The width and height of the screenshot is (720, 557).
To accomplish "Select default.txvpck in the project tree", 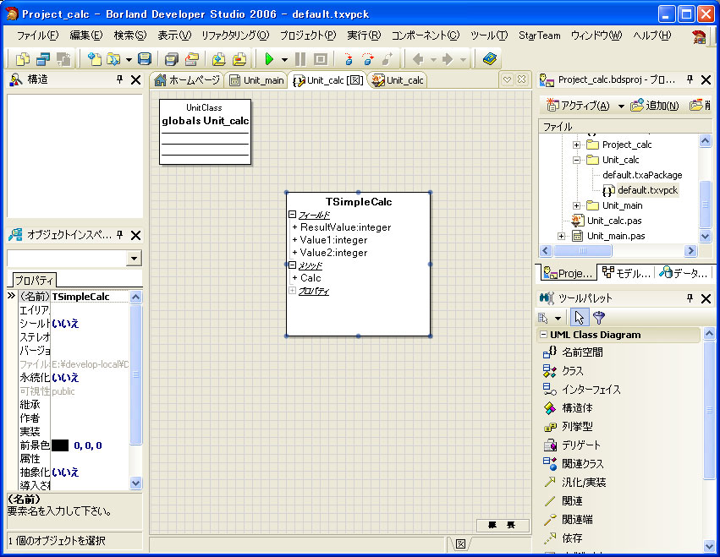I will coord(647,190).
